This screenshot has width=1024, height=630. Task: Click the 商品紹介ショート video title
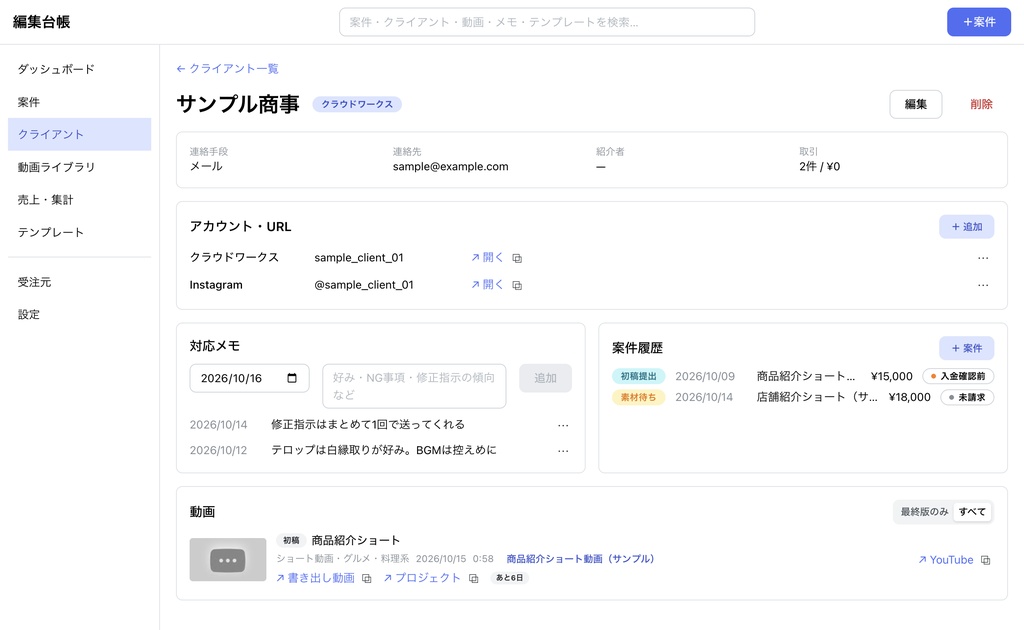pyautogui.click(x=355, y=541)
